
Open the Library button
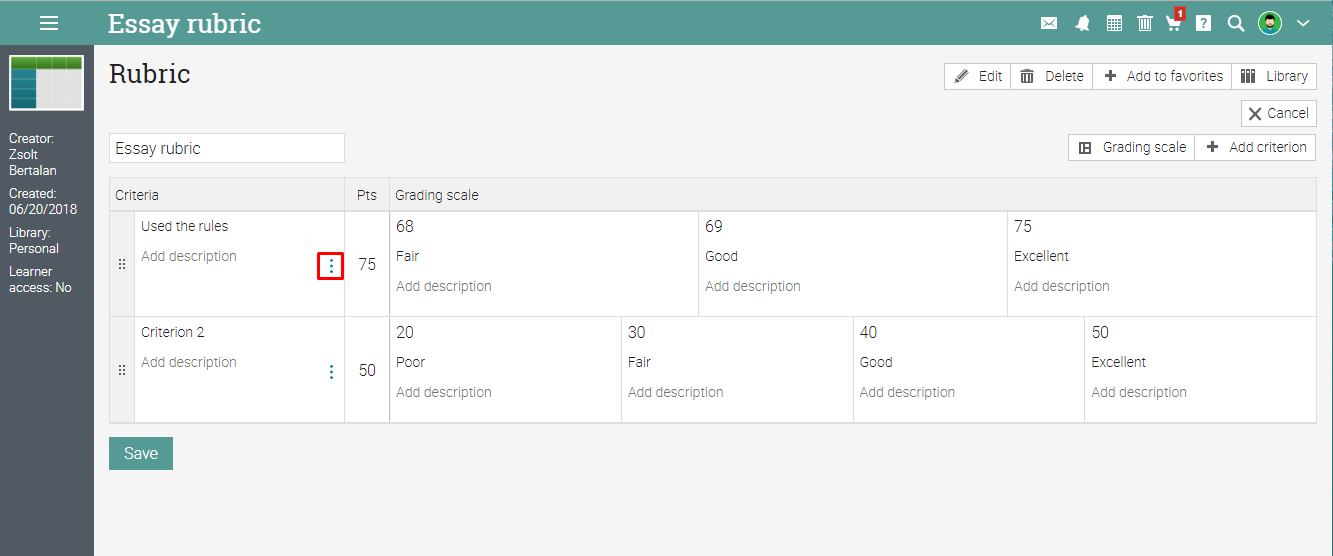pyautogui.click(x=1274, y=76)
